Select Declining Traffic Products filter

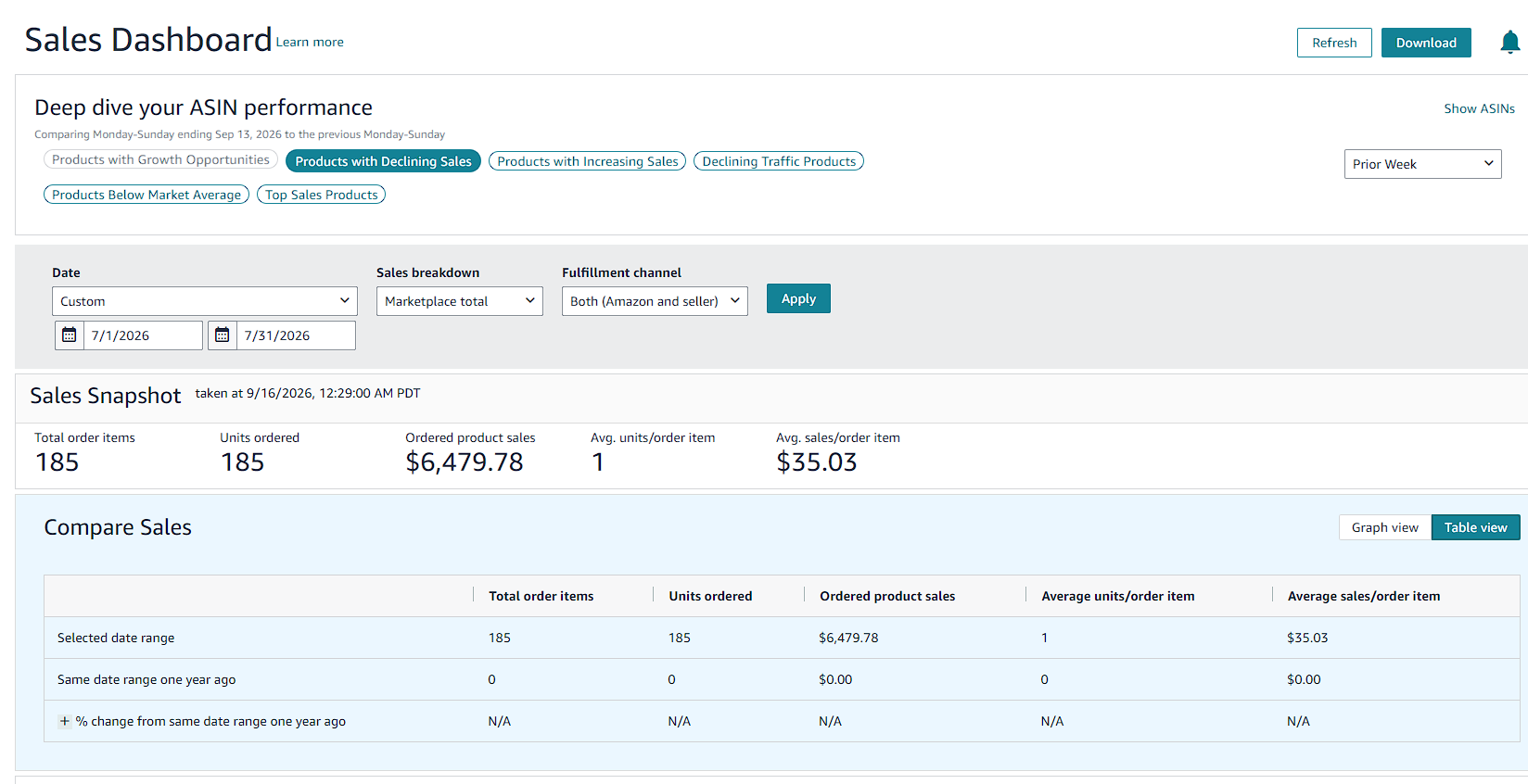tap(779, 161)
